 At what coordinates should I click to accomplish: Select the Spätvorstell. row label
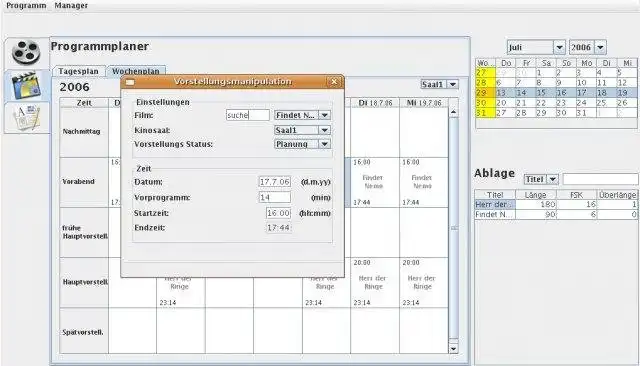pyautogui.click(x=84, y=332)
